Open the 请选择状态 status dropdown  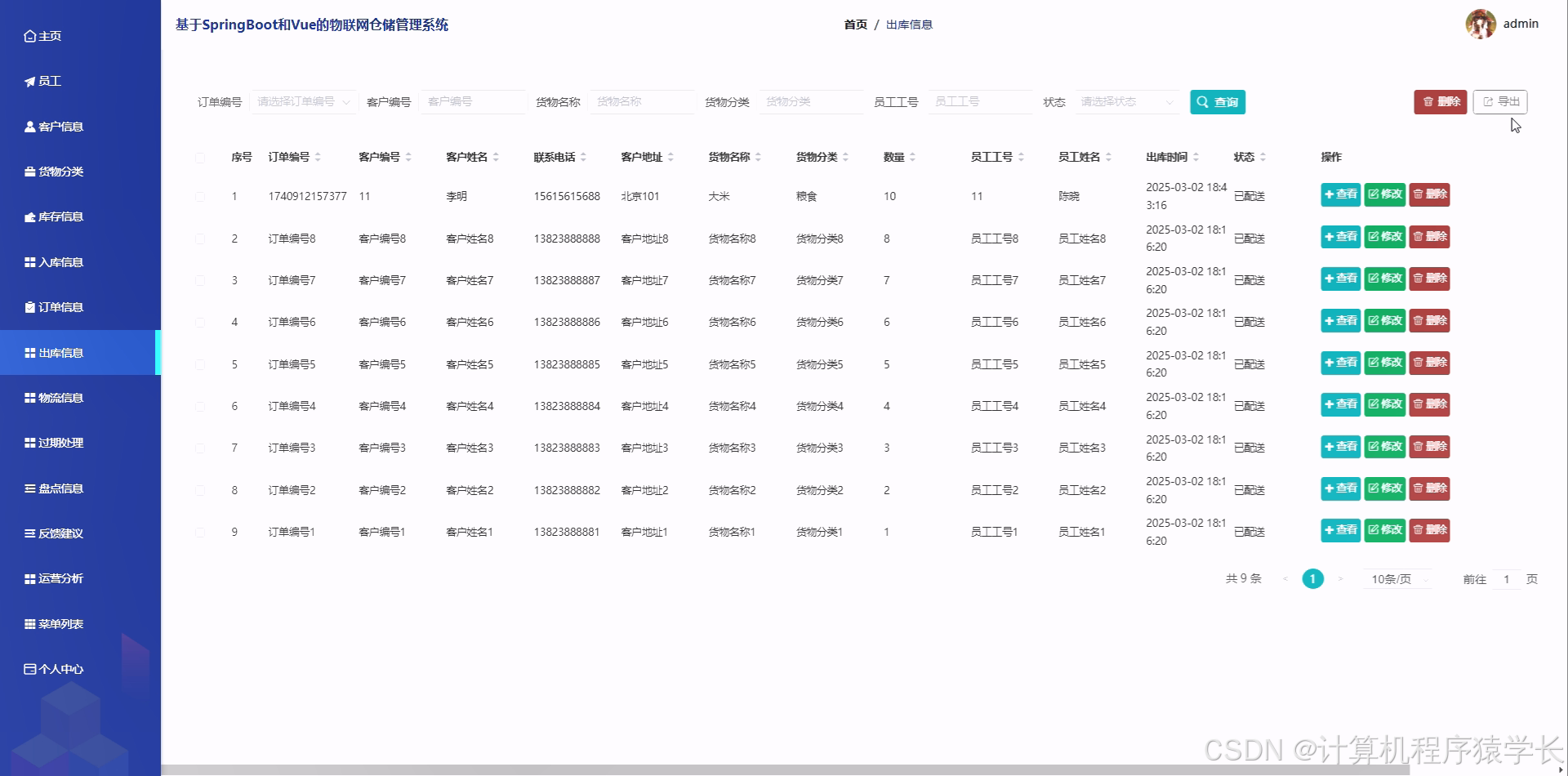coord(1126,101)
